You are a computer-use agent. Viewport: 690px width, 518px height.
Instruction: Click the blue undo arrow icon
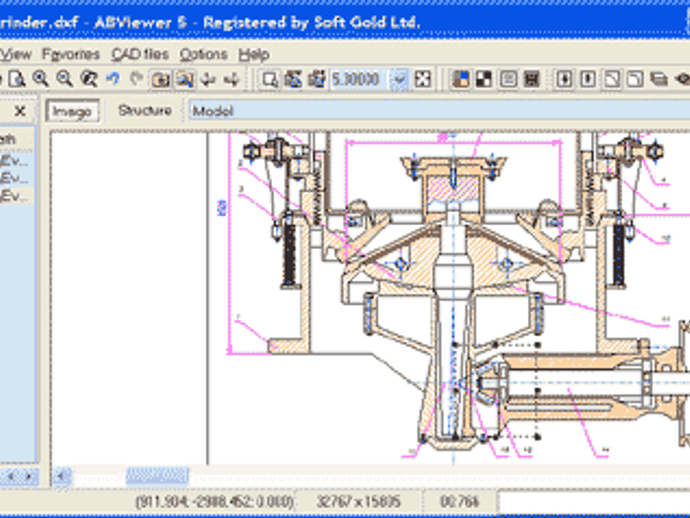point(113,79)
